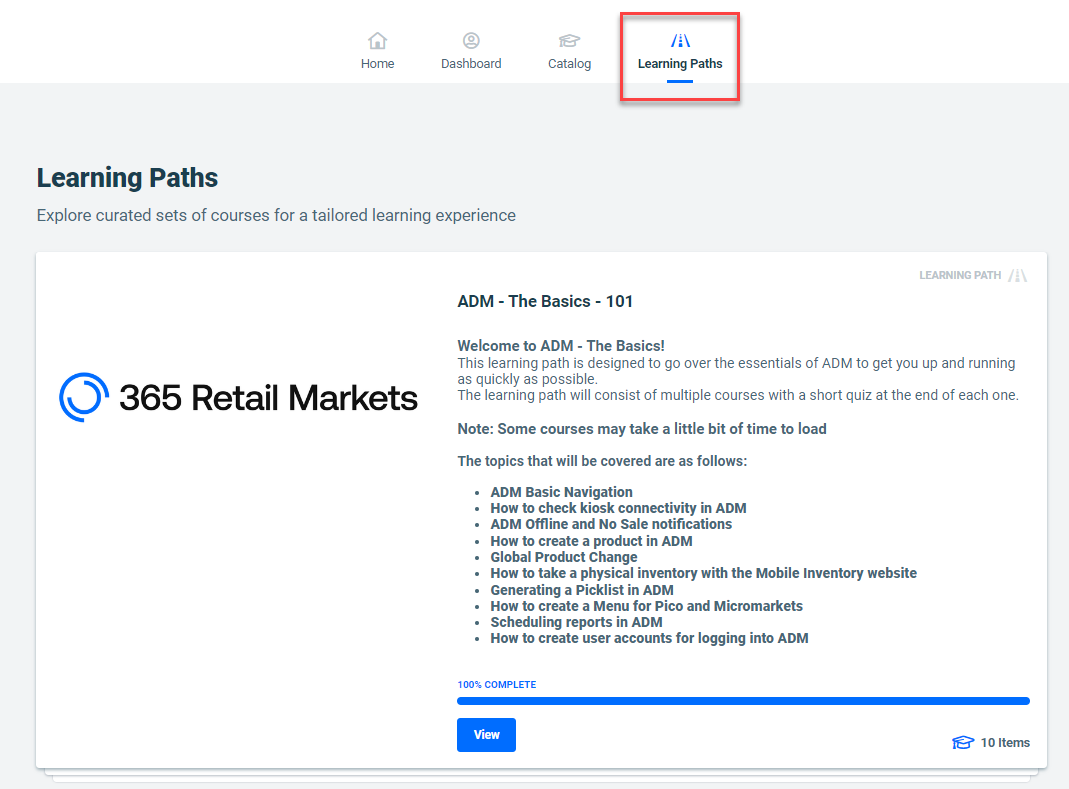Click 'Welcome to ADM - The Basics!' text
The height and width of the screenshot is (789, 1069).
pos(560,346)
